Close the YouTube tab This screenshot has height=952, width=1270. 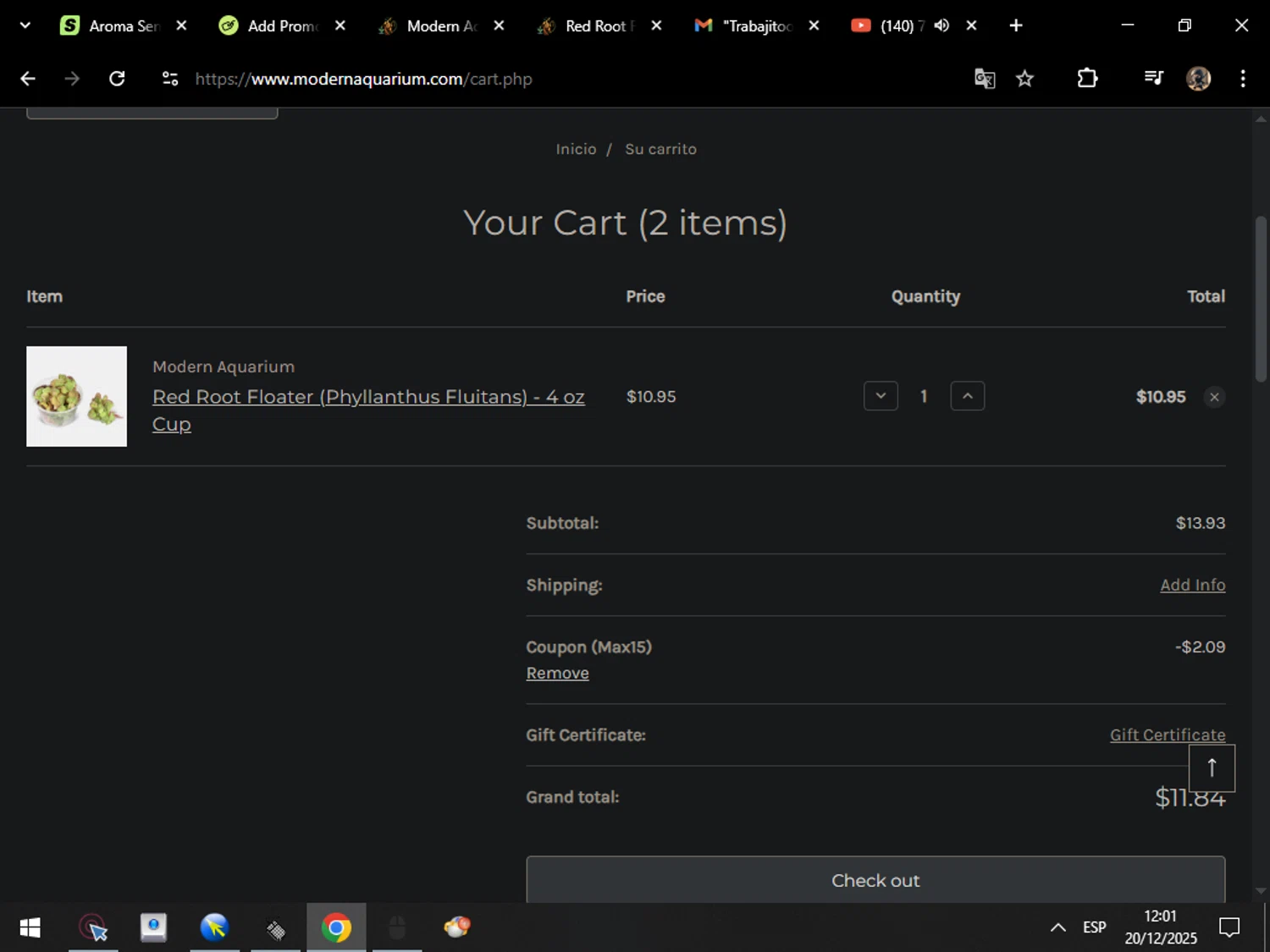(972, 25)
